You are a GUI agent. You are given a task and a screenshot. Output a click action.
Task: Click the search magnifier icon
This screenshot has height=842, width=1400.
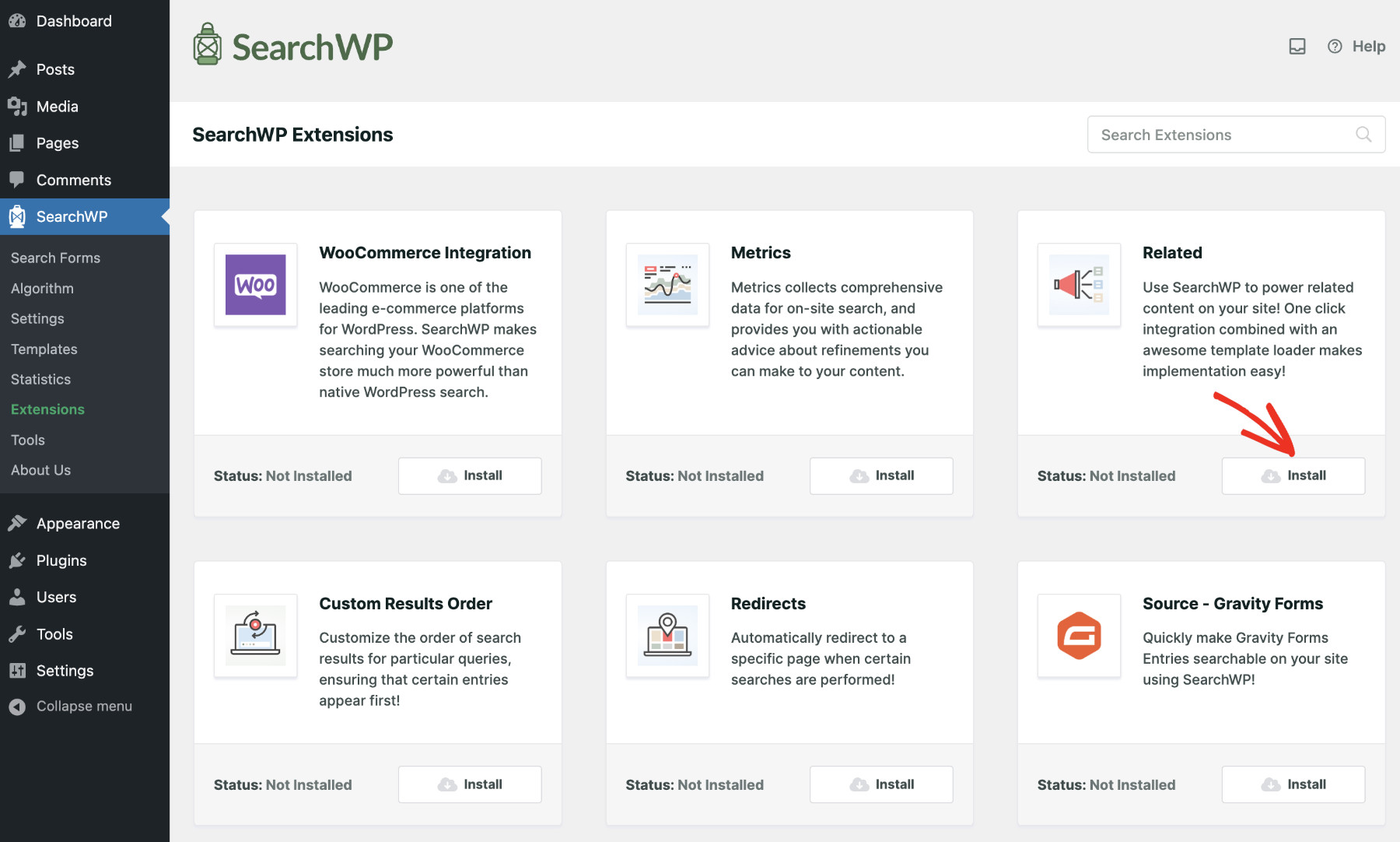[1363, 135]
